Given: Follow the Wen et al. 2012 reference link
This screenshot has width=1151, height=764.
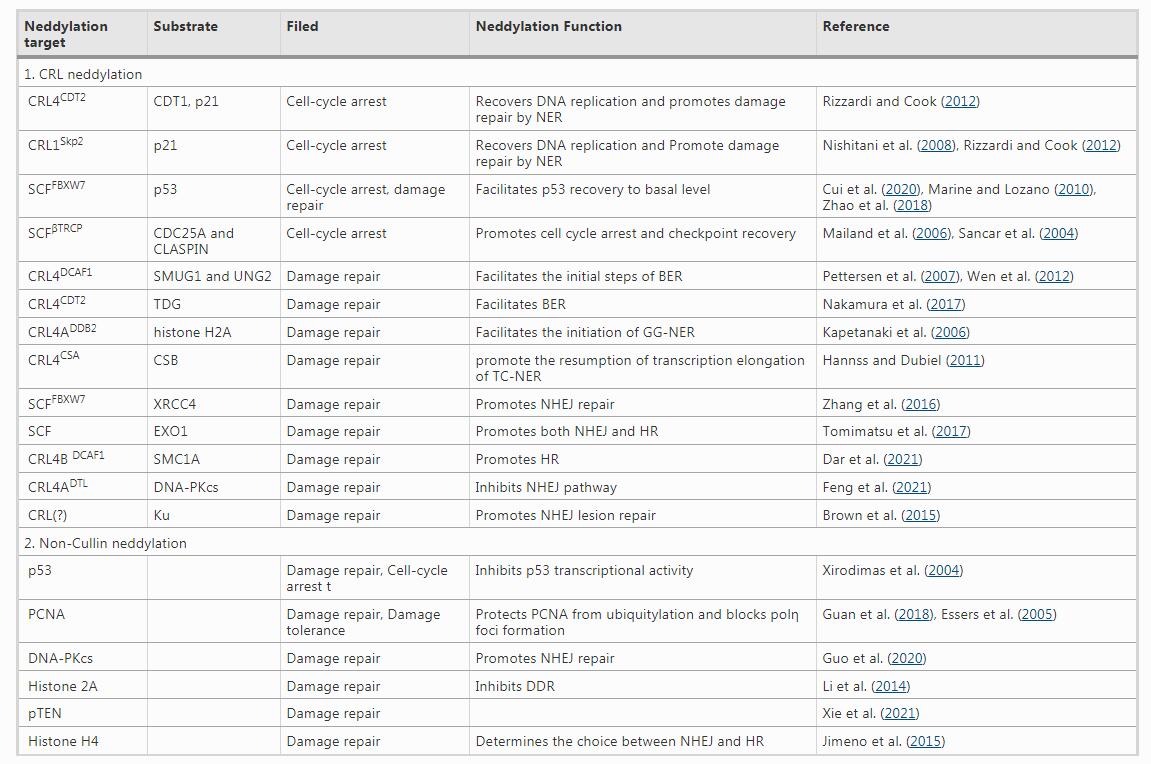Looking at the screenshot, I should coord(1053,276).
